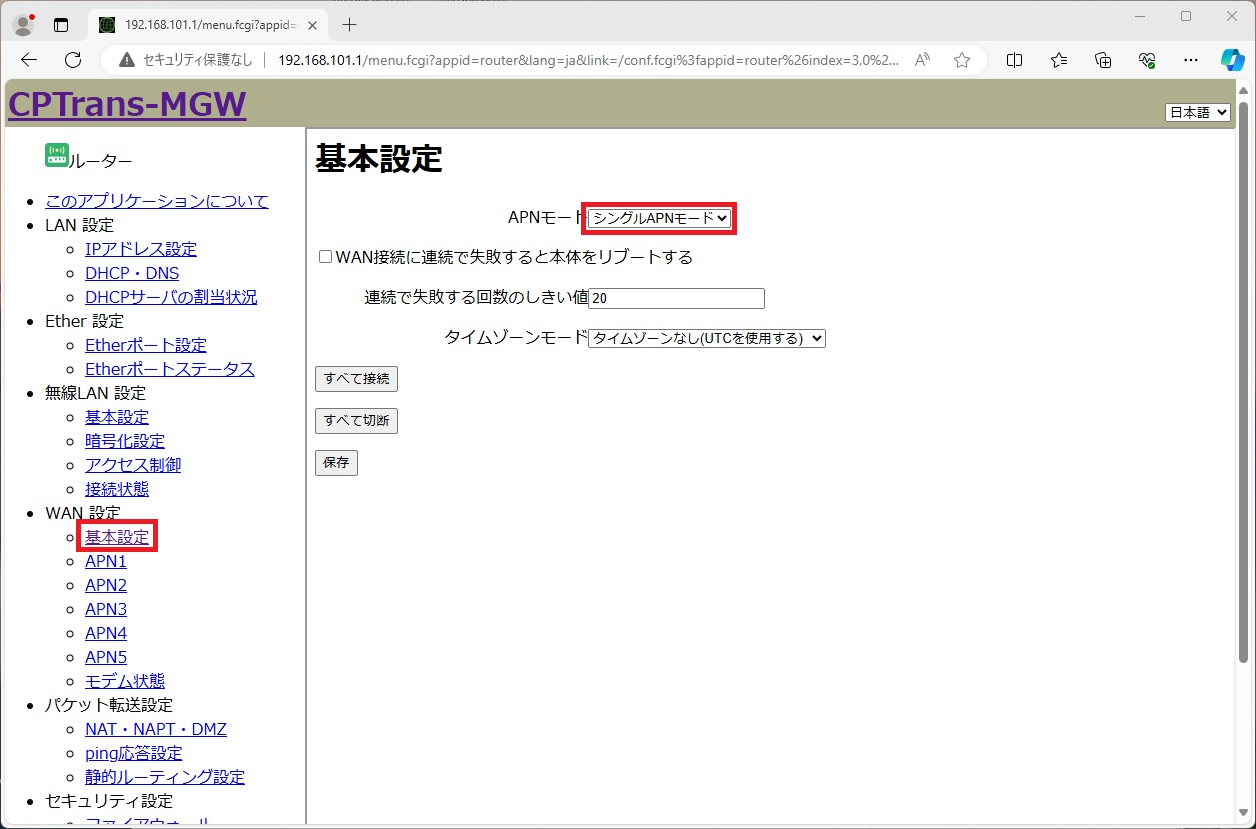Viewport: 1256px width, 829px height.
Task: Open the language selector showing 日本語
Action: coord(1197,112)
